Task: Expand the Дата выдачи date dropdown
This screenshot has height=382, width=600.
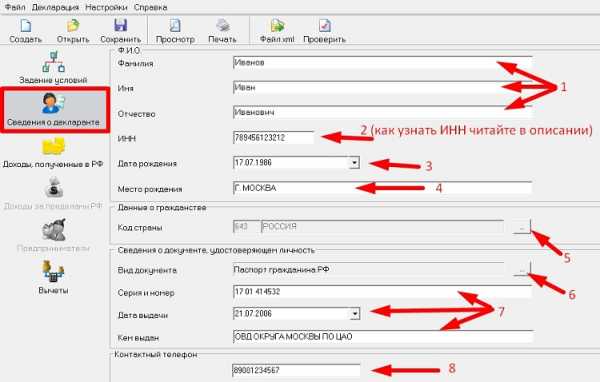Action: point(355,314)
